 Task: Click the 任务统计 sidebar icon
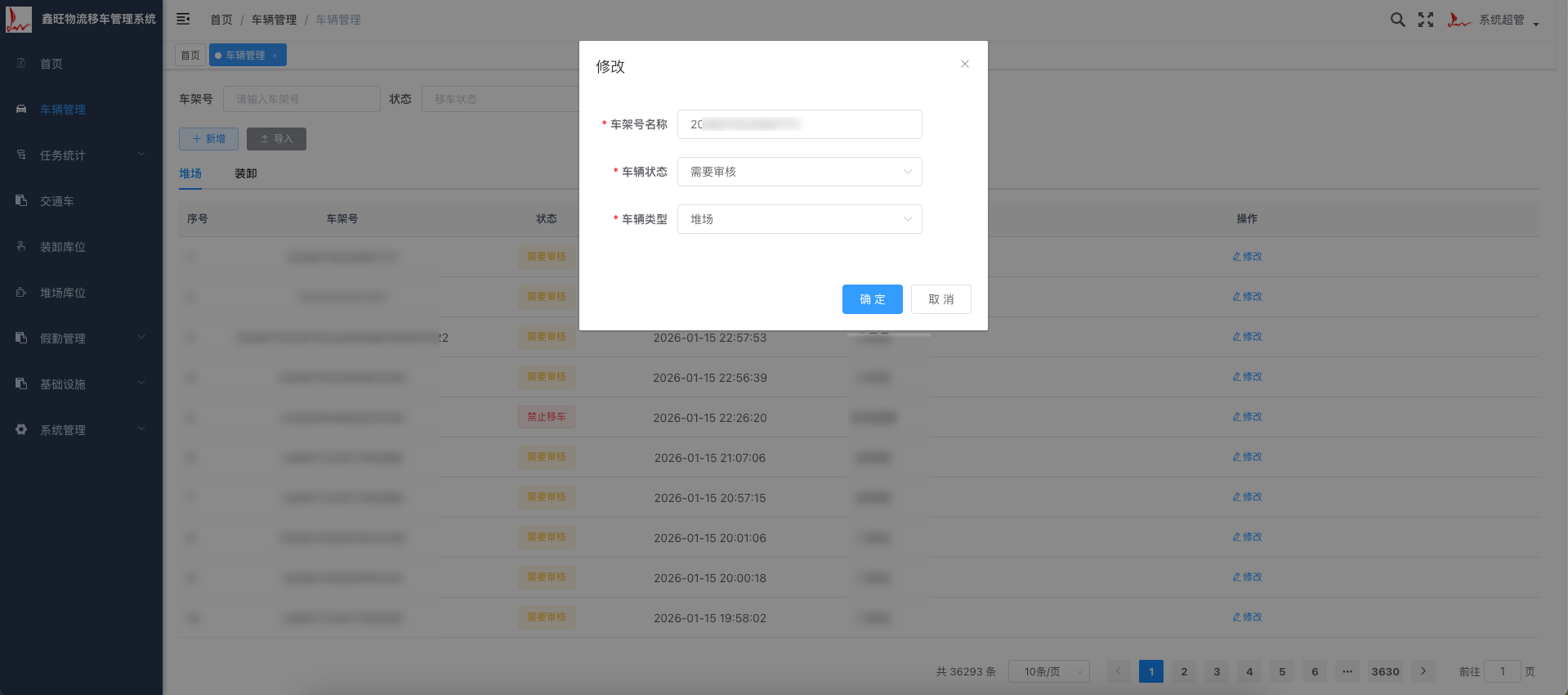click(21, 155)
